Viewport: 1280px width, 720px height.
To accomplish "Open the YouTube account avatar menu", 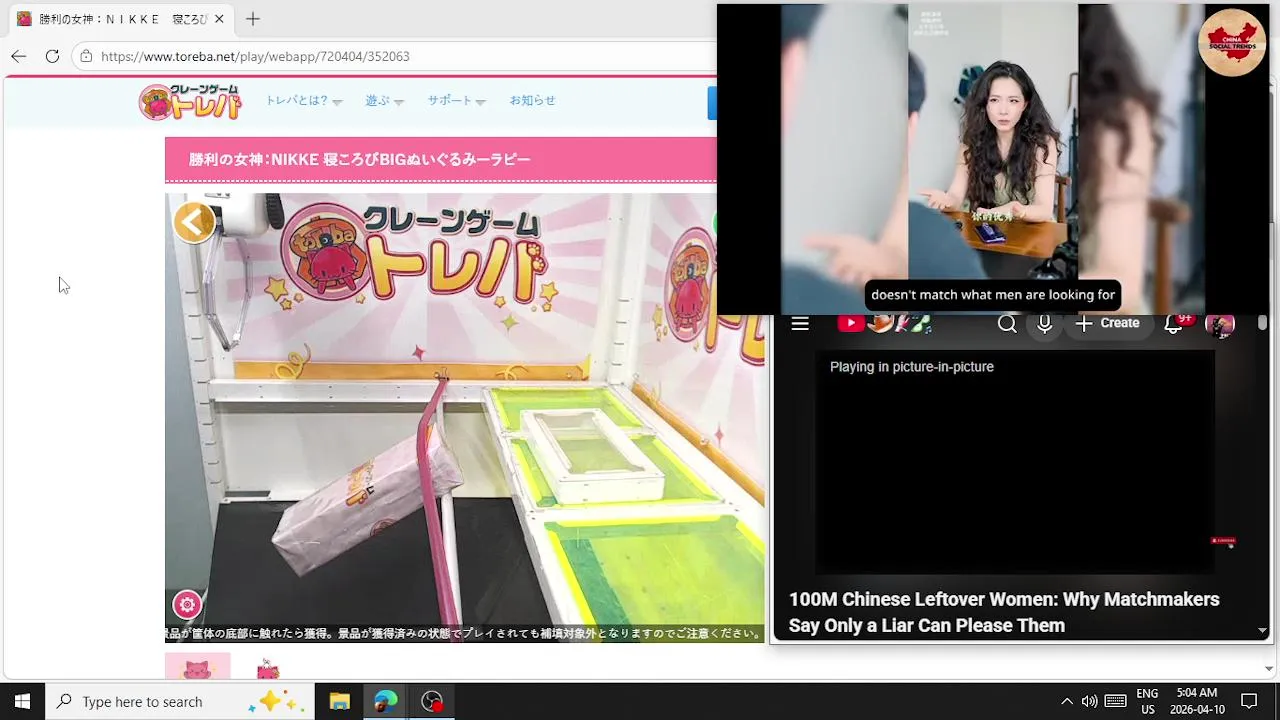I will tap(1220, 324).
